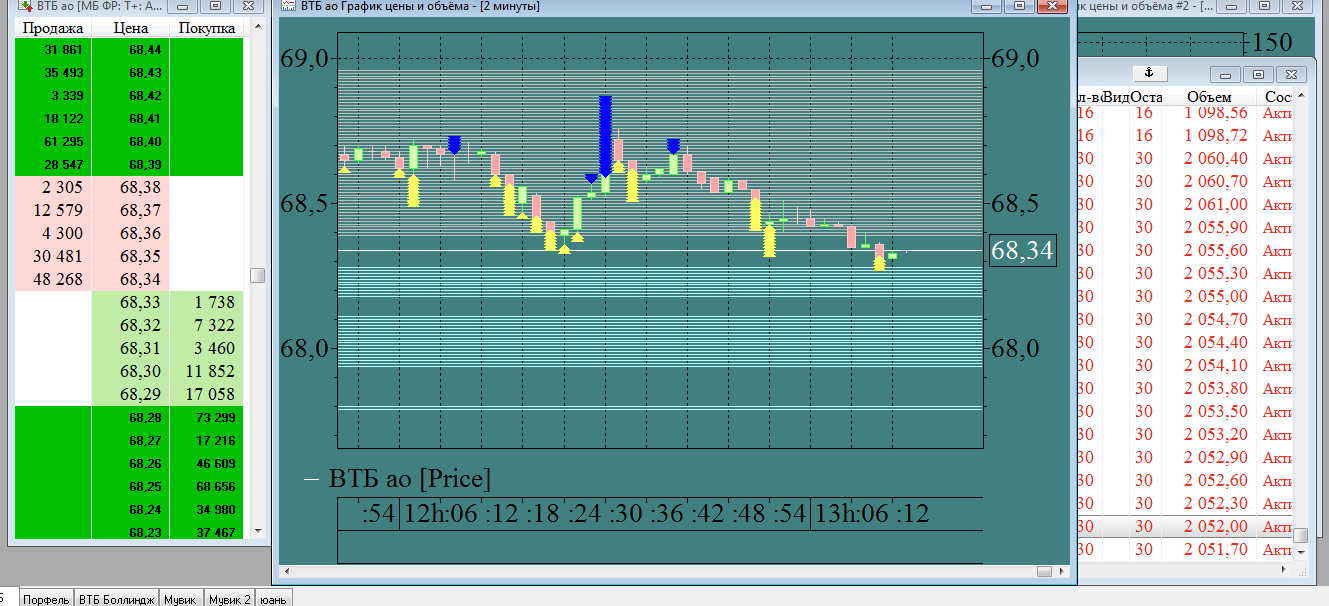The image size is (1329, 606).
Task: Go to the Мувик 2 tab
Action: [229, 599]
